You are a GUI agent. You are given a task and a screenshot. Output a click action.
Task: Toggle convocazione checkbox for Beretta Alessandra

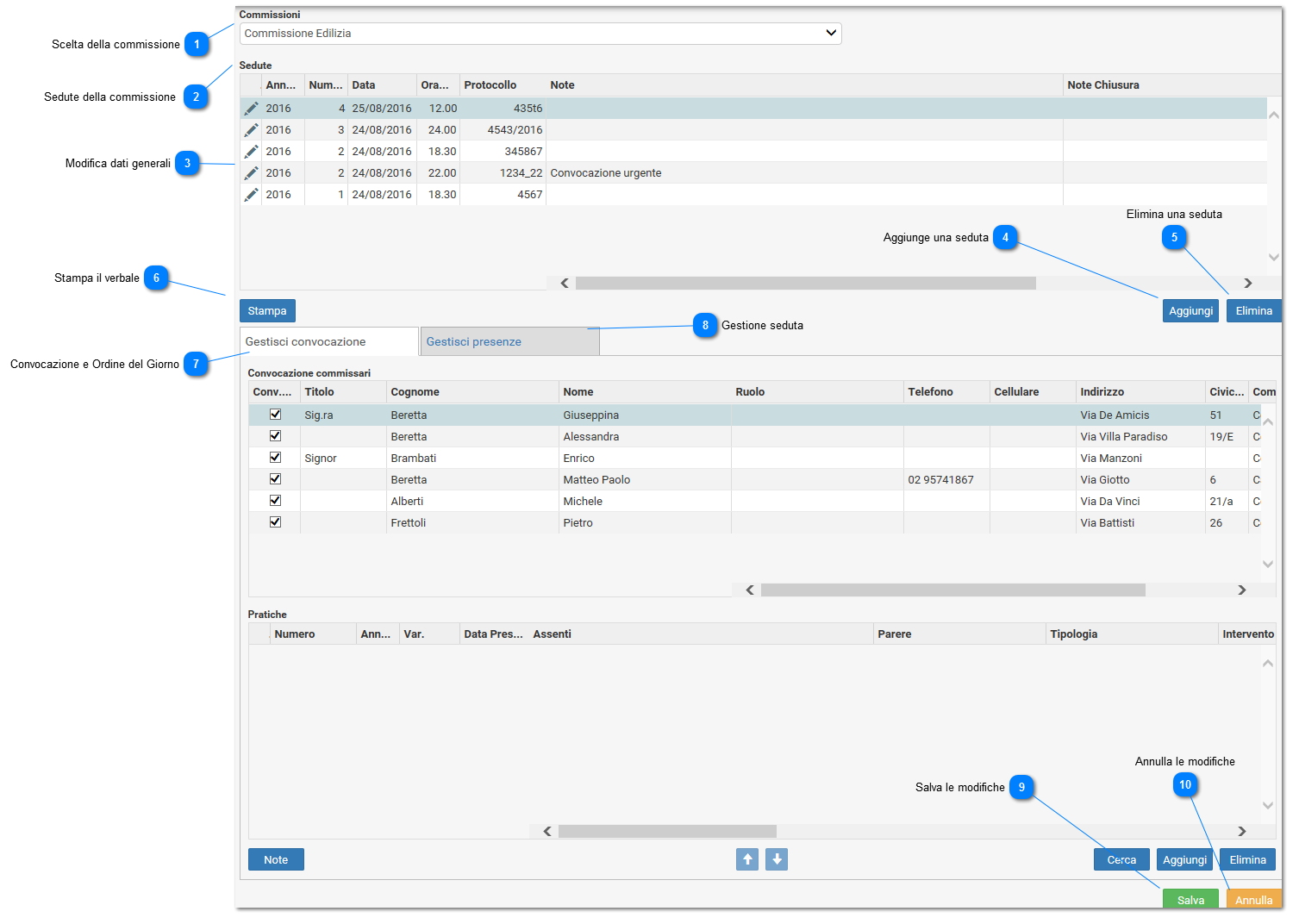(x=275, y=436)
